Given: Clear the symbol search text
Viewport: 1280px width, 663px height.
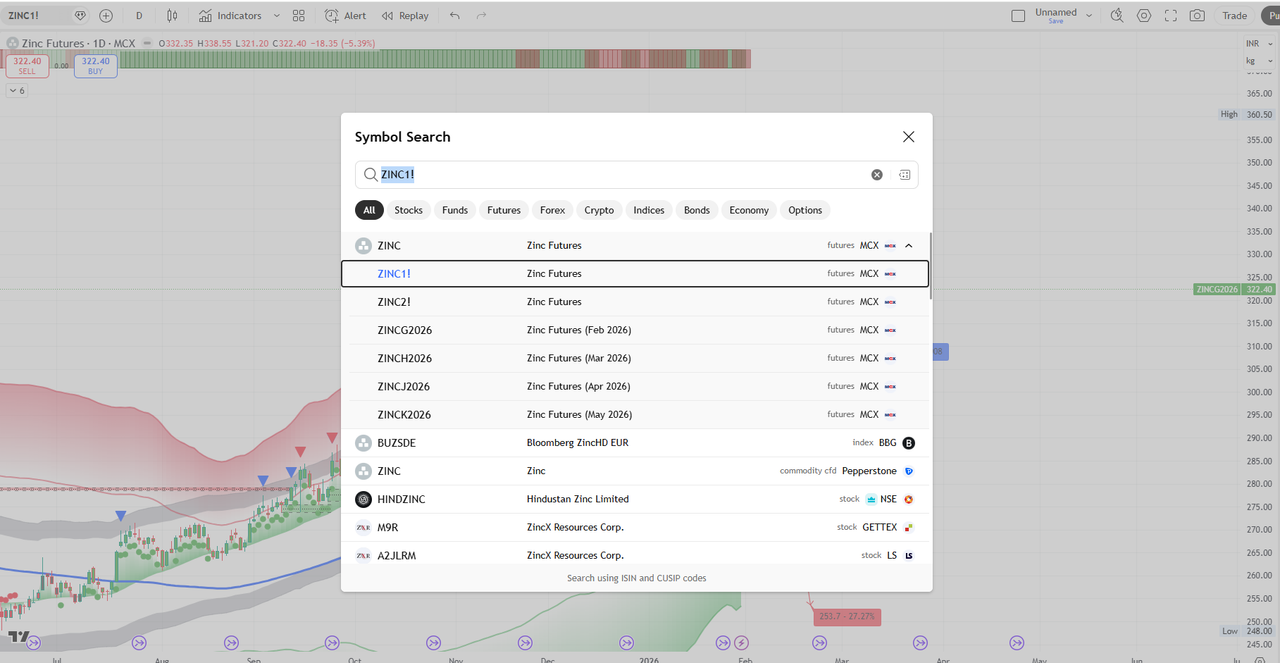Looking at the screenshot, I should (x=877, y=174).
